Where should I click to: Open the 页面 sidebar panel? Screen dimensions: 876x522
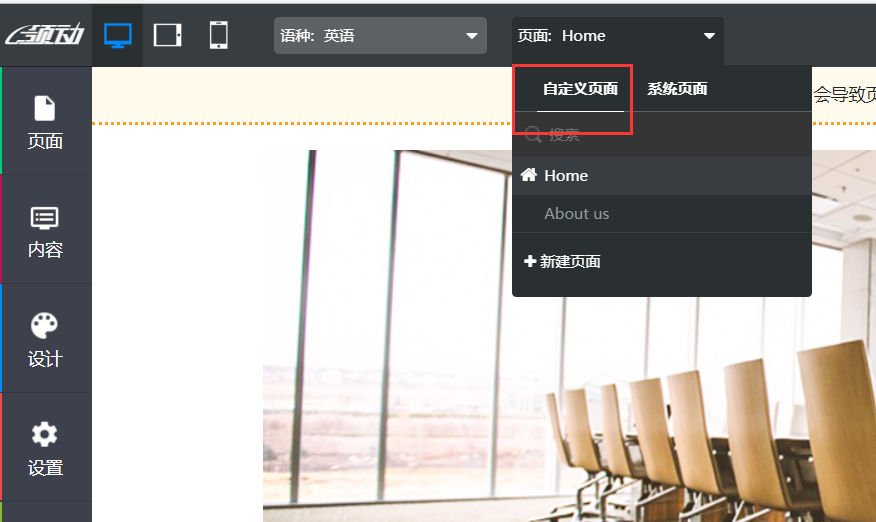tap(46, 121)
